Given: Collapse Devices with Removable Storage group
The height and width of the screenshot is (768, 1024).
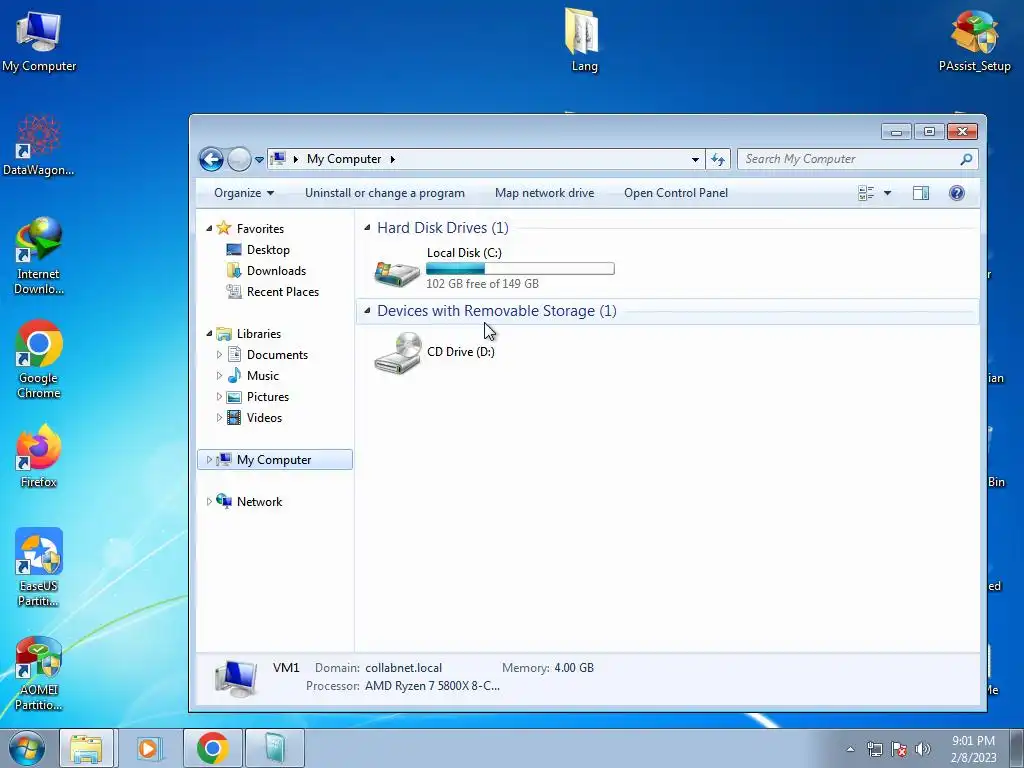Looking at the screenshot, I should tap(367, 310).
